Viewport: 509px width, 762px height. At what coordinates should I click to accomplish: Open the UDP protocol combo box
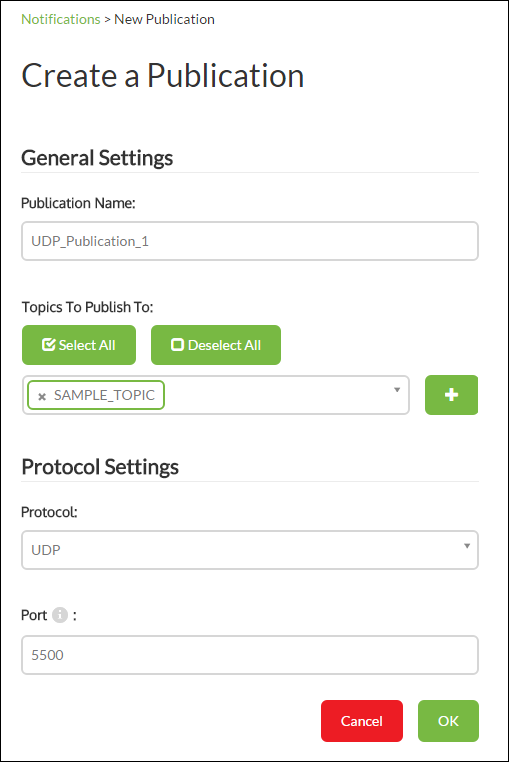point(250,550)
